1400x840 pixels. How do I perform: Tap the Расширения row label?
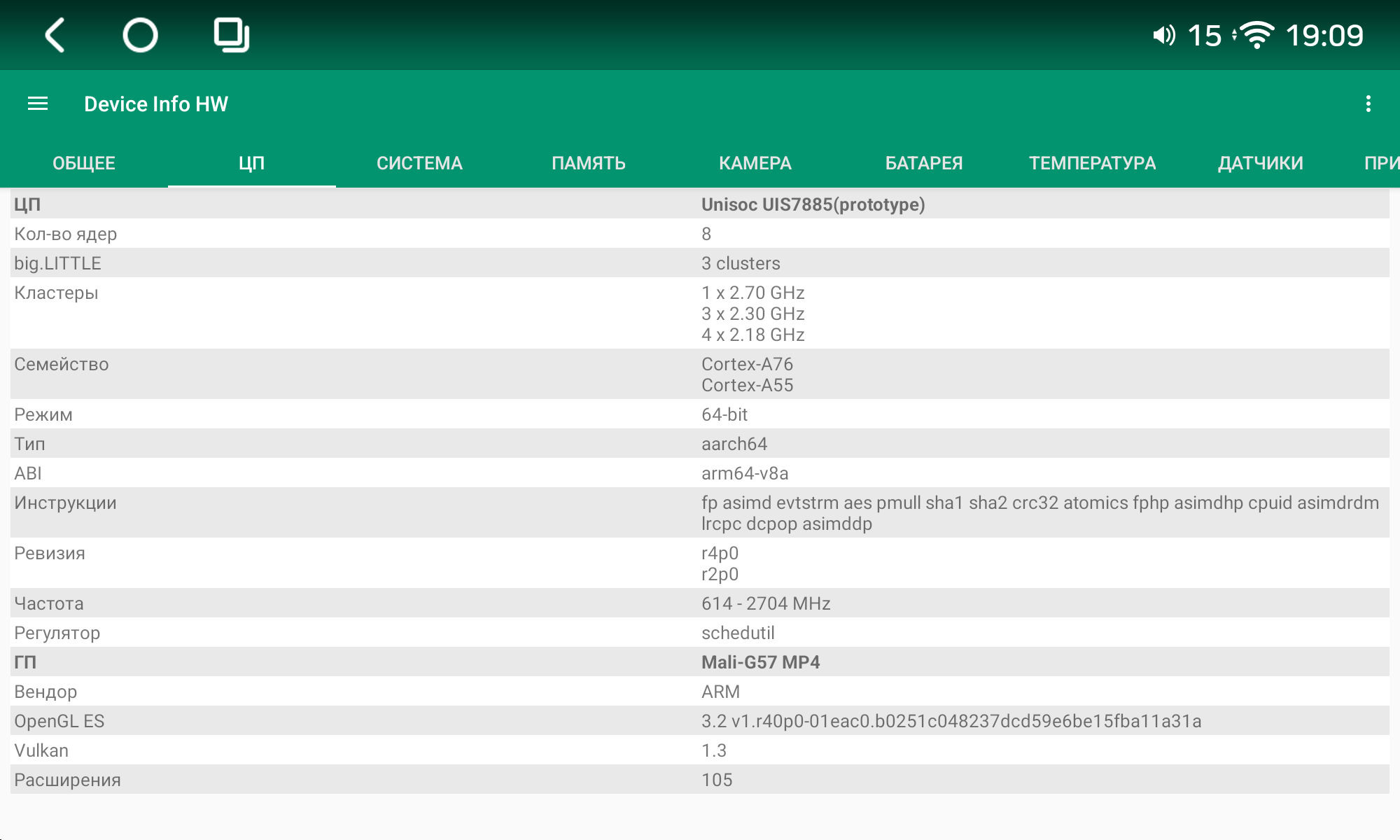click(67, 780)
